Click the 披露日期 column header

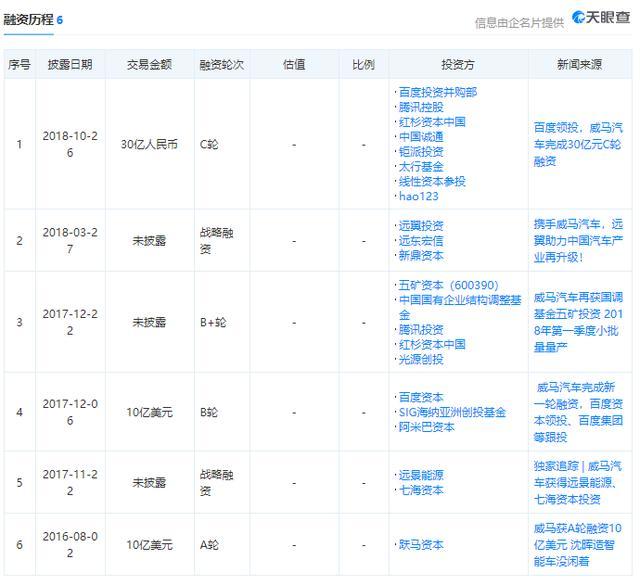pos(70,65)
